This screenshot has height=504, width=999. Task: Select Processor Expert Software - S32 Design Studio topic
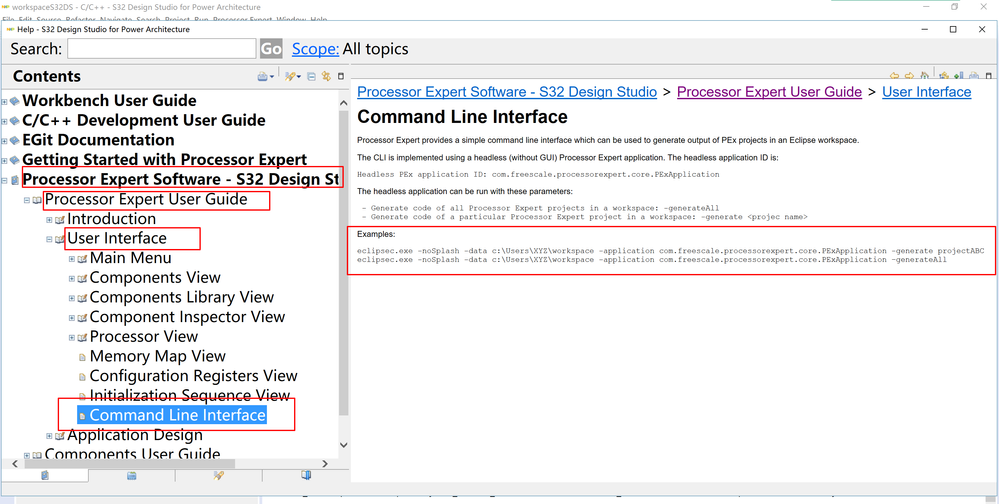pos(181,180)
